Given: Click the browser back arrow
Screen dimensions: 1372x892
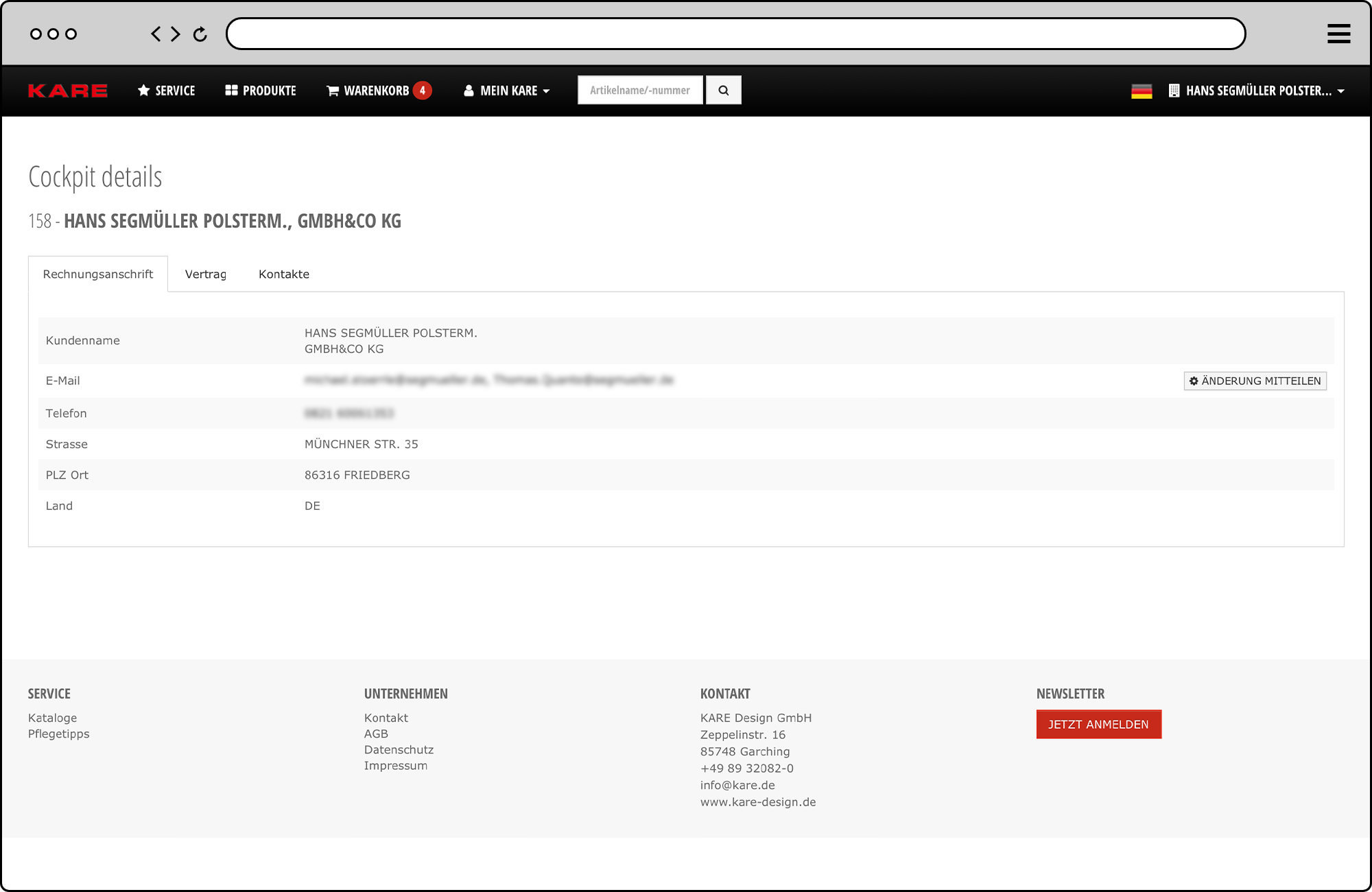Looking at the screenshot, I should pyautogui.click(x=156, y=34).
